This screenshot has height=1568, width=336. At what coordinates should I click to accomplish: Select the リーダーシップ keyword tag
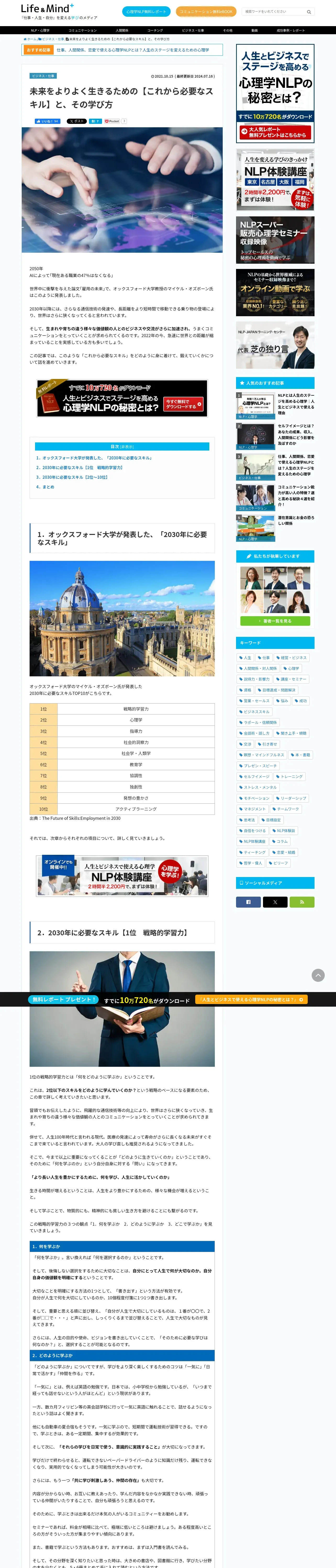click(292, 798)
